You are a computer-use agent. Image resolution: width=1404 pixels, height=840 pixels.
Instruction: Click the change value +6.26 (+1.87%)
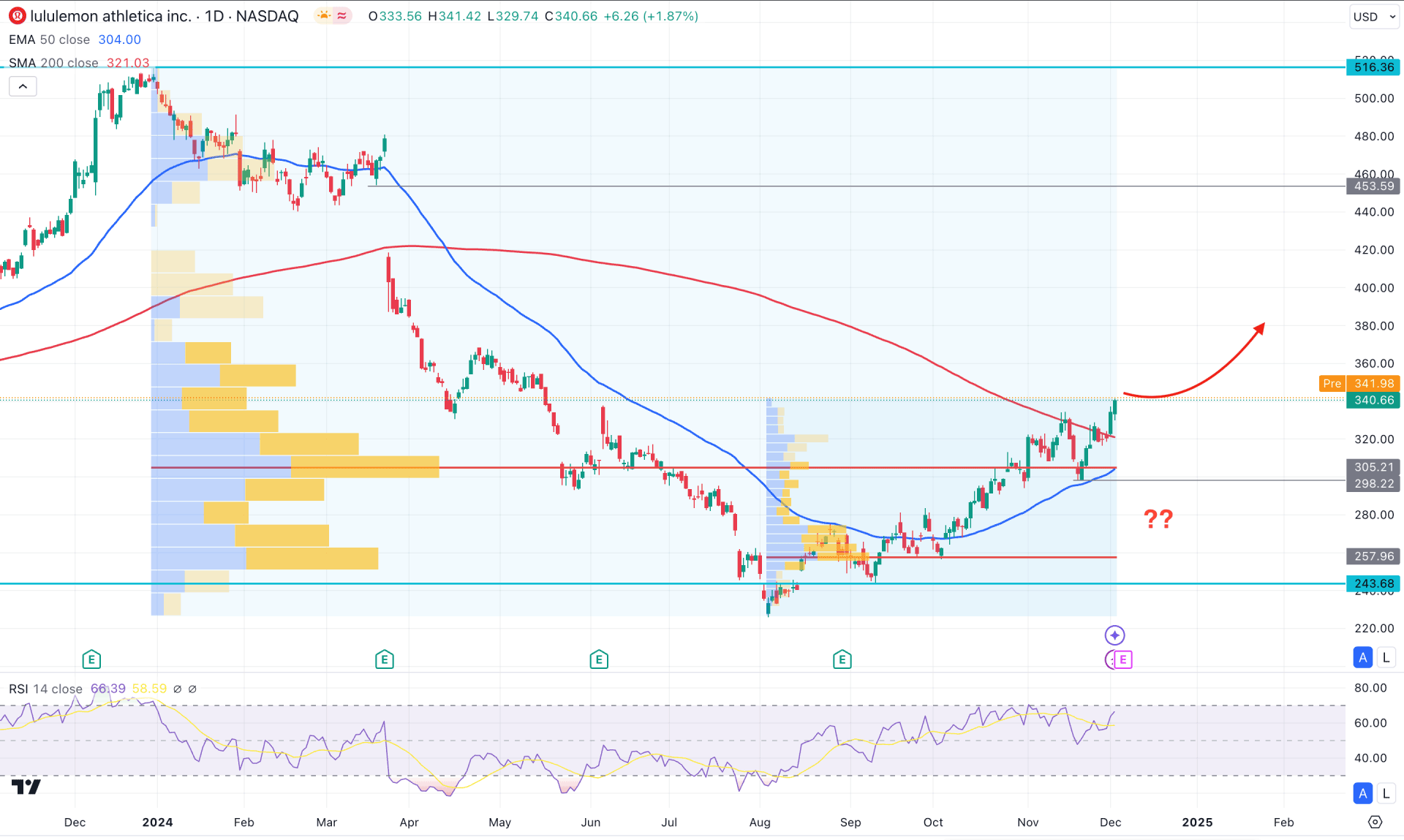click(x=651, y=16)
